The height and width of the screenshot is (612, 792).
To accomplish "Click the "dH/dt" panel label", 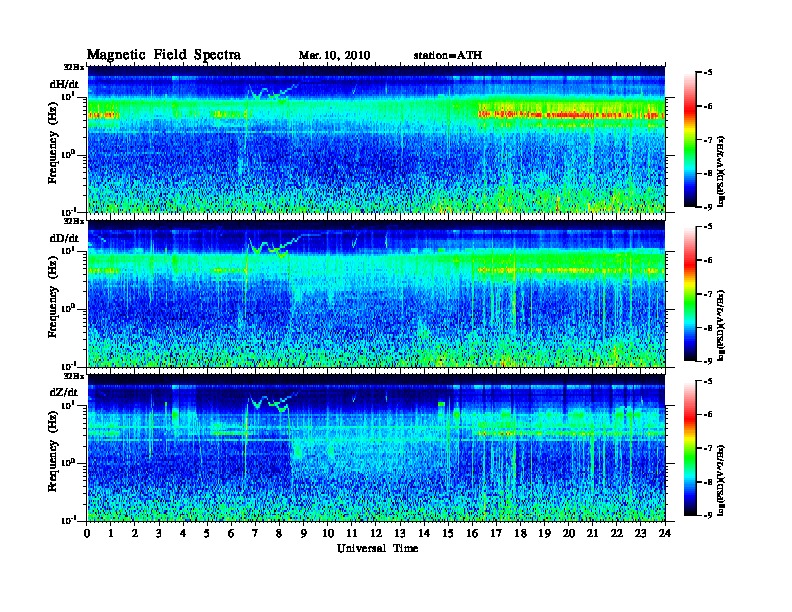I will (x=64, y=84).
